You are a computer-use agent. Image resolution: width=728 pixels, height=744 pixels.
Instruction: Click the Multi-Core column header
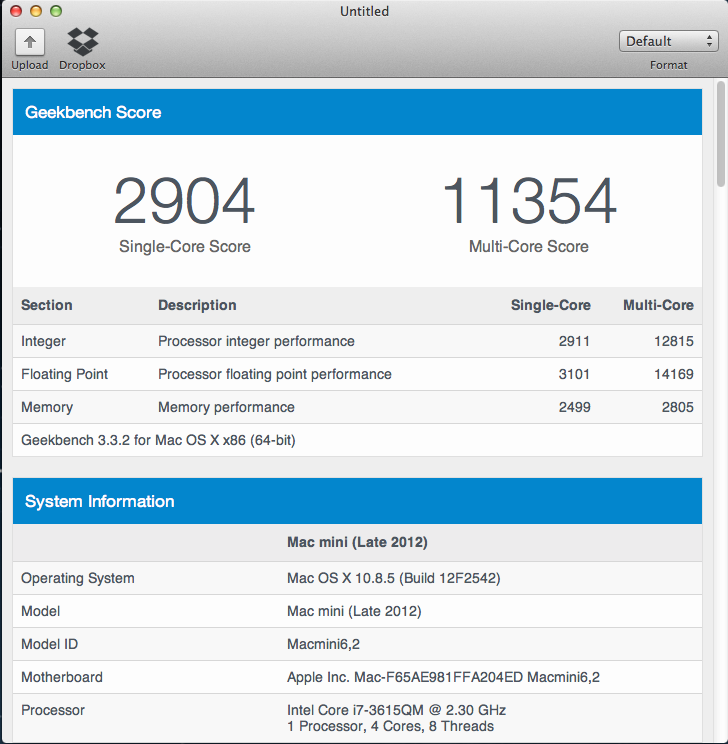pos(658,305)
